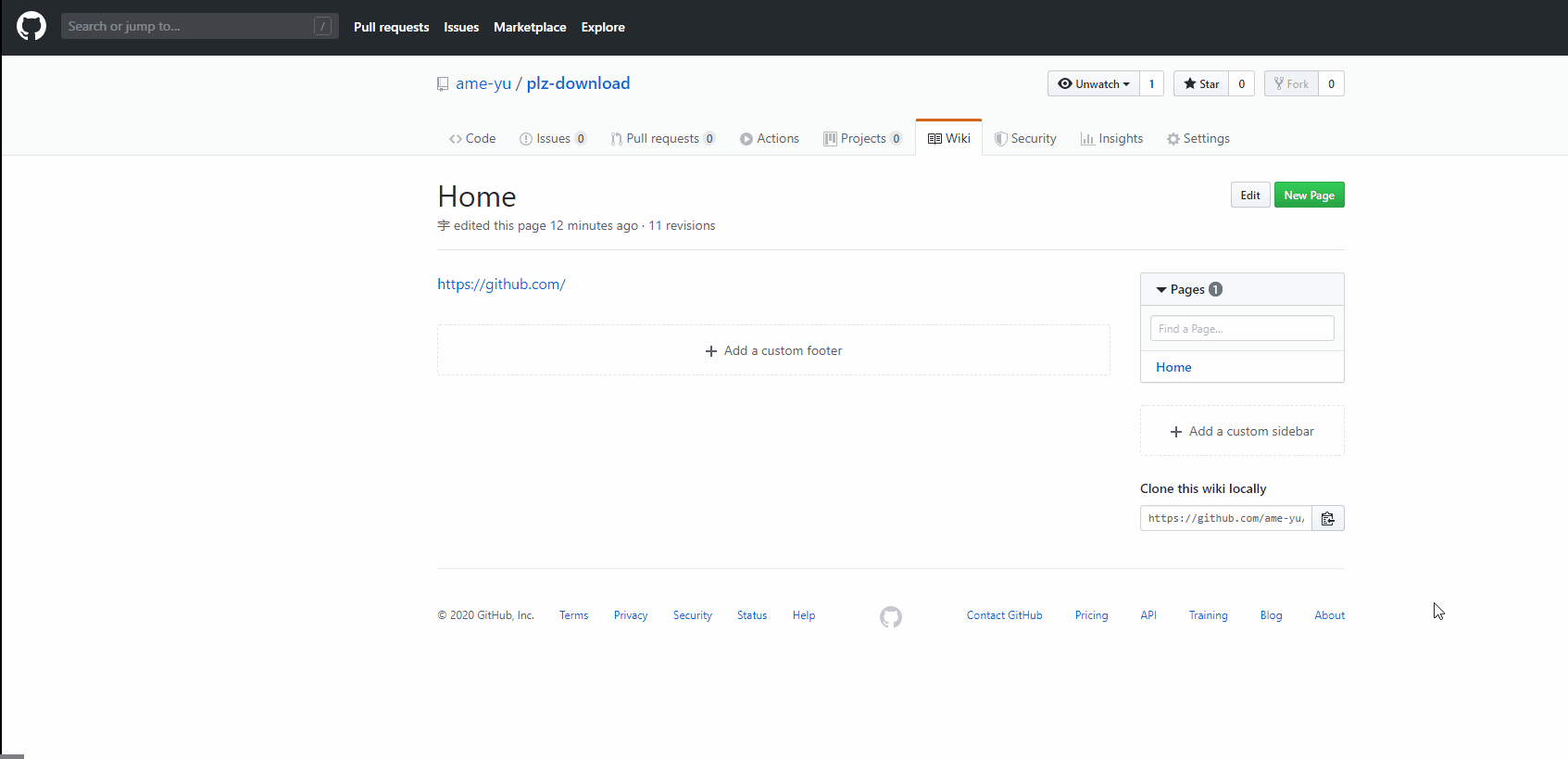Click the slash shortcut icon in search
The image size is (1568, 759).
[x=322, y=26]
